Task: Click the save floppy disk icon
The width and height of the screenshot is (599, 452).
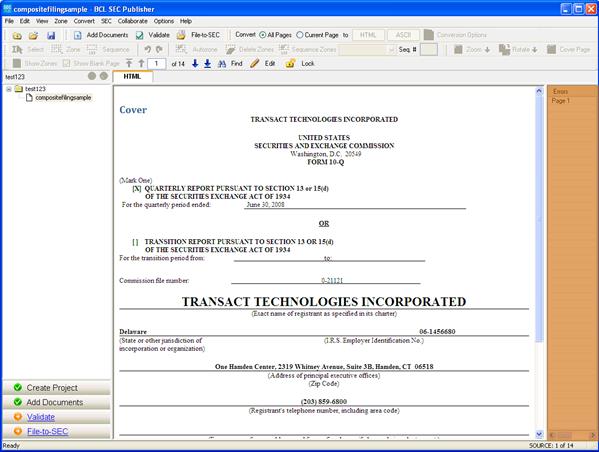Action: pos(51,36)
